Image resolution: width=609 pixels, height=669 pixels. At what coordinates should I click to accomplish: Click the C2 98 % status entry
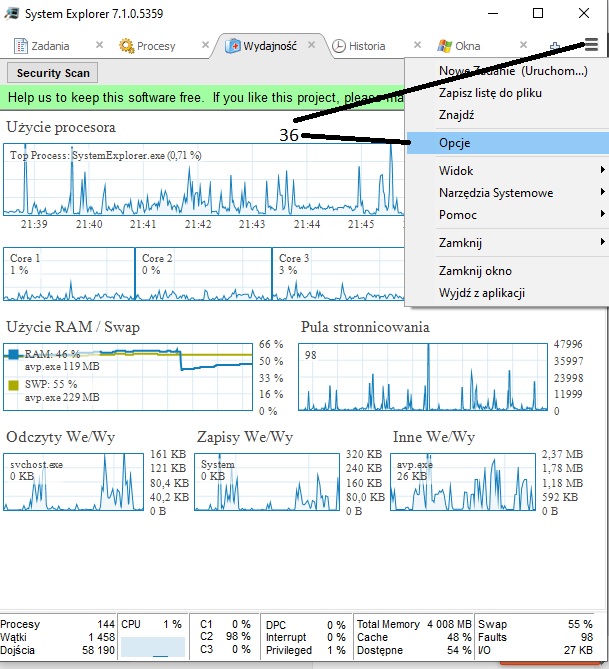225,637
